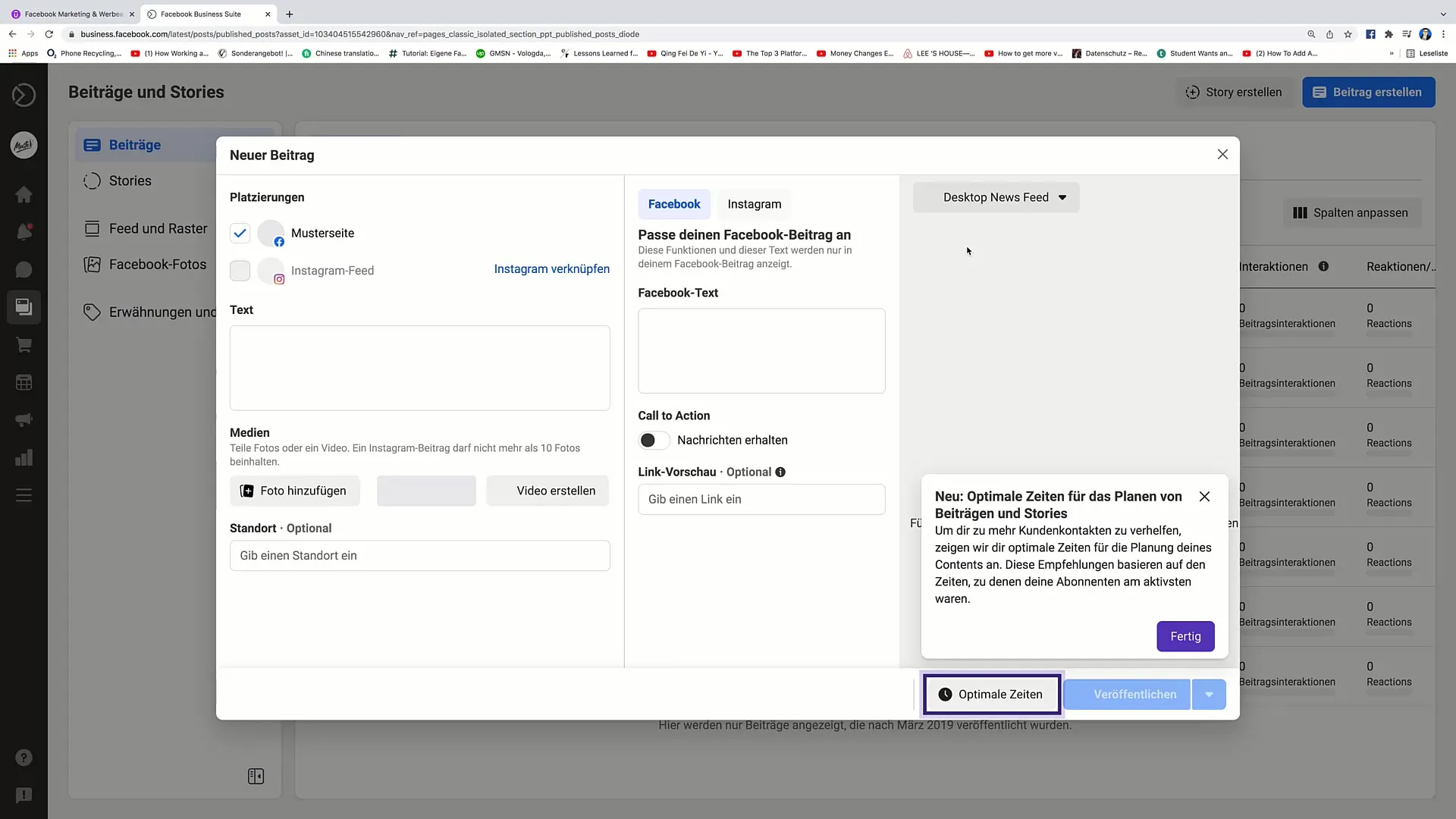
Task: Toggle the Musterseite Facebook checkbox
Action: click(x=240, y=233)
